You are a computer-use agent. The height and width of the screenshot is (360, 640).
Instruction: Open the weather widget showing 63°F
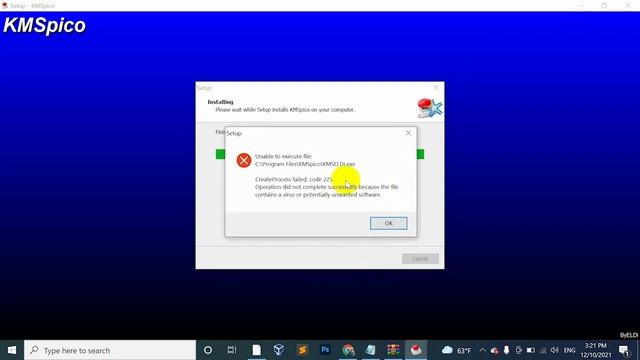456,350
